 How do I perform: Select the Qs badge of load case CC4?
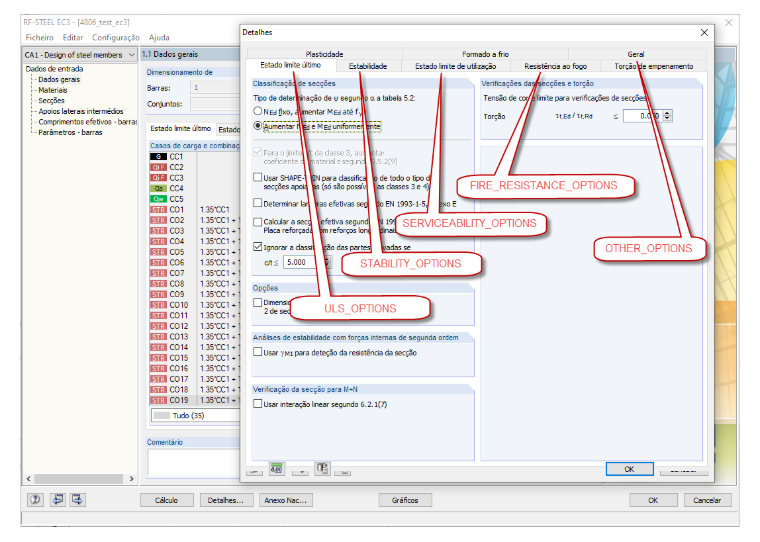[x=158, y=189]
